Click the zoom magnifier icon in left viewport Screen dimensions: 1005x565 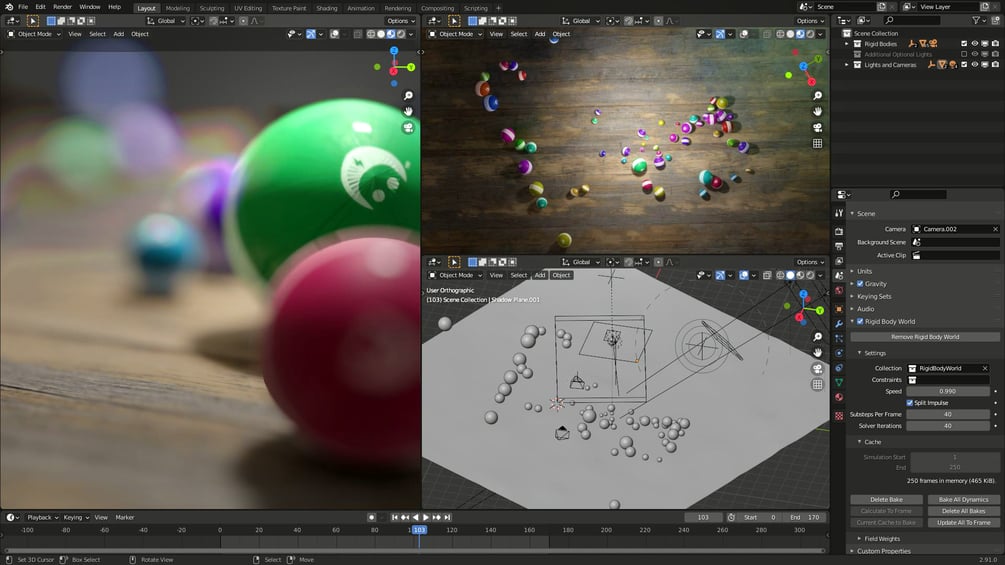[x=408, y=95]
